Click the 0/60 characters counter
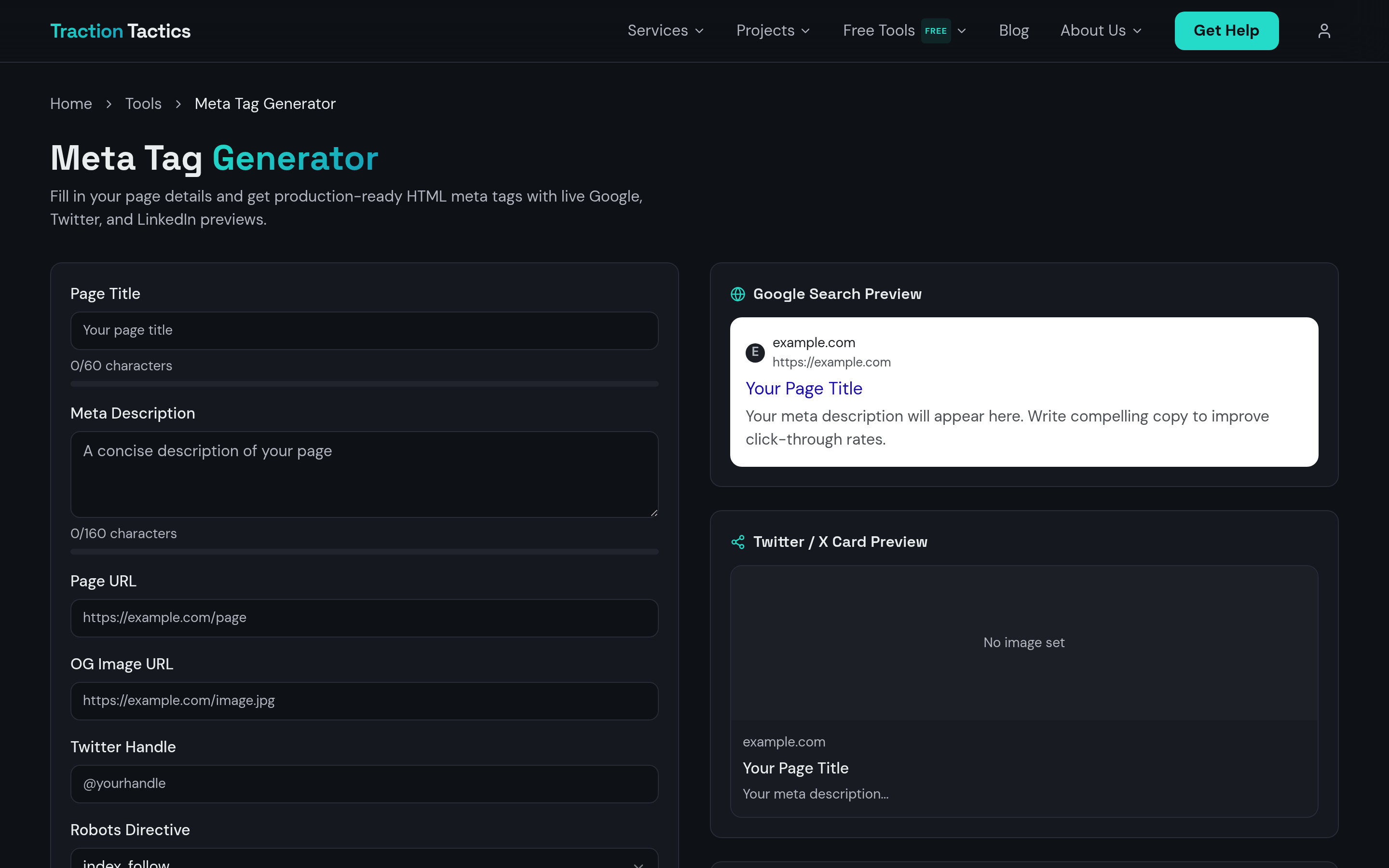 click(121, 366)
